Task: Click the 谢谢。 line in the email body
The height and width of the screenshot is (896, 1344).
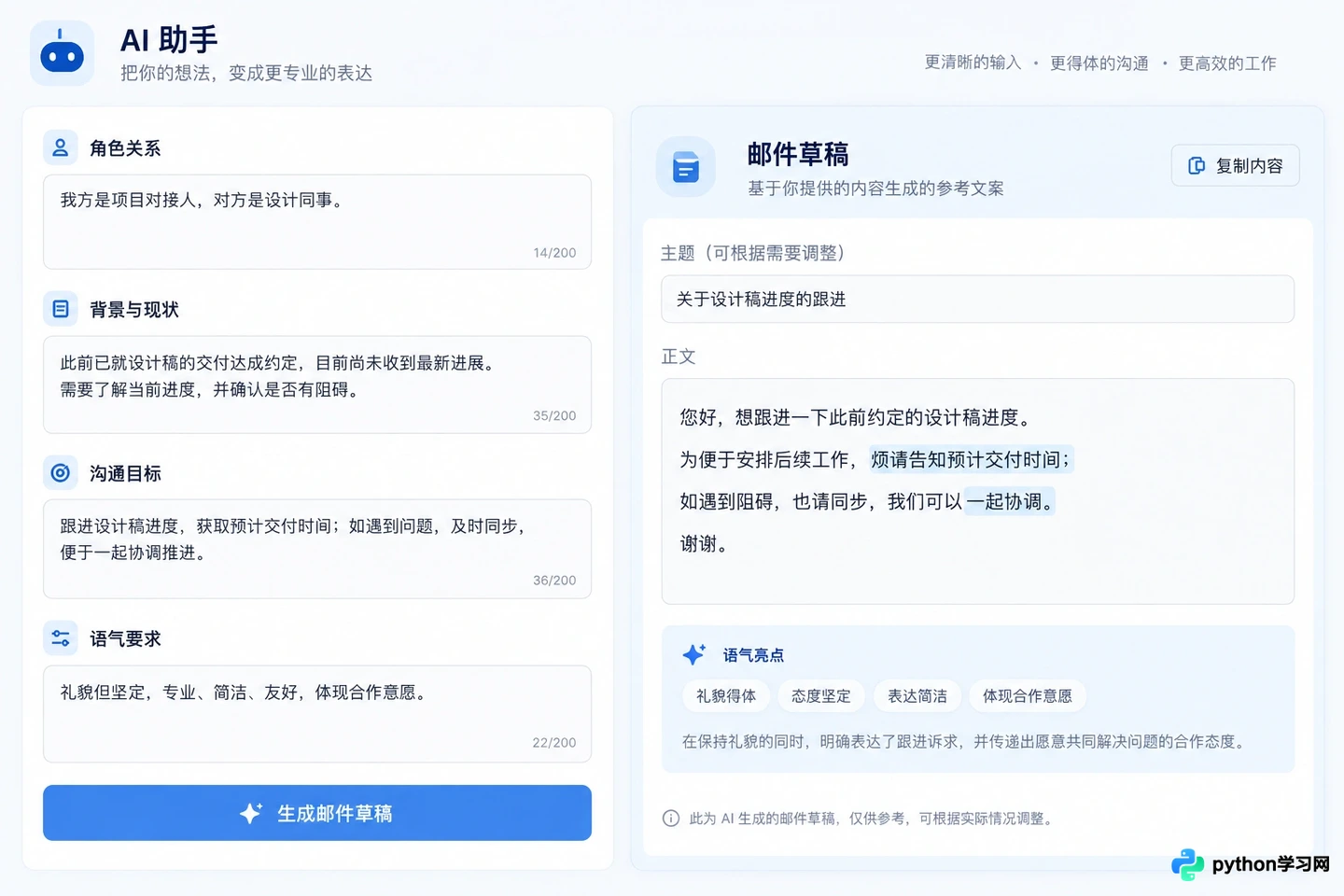Action: tap(704, 544)
